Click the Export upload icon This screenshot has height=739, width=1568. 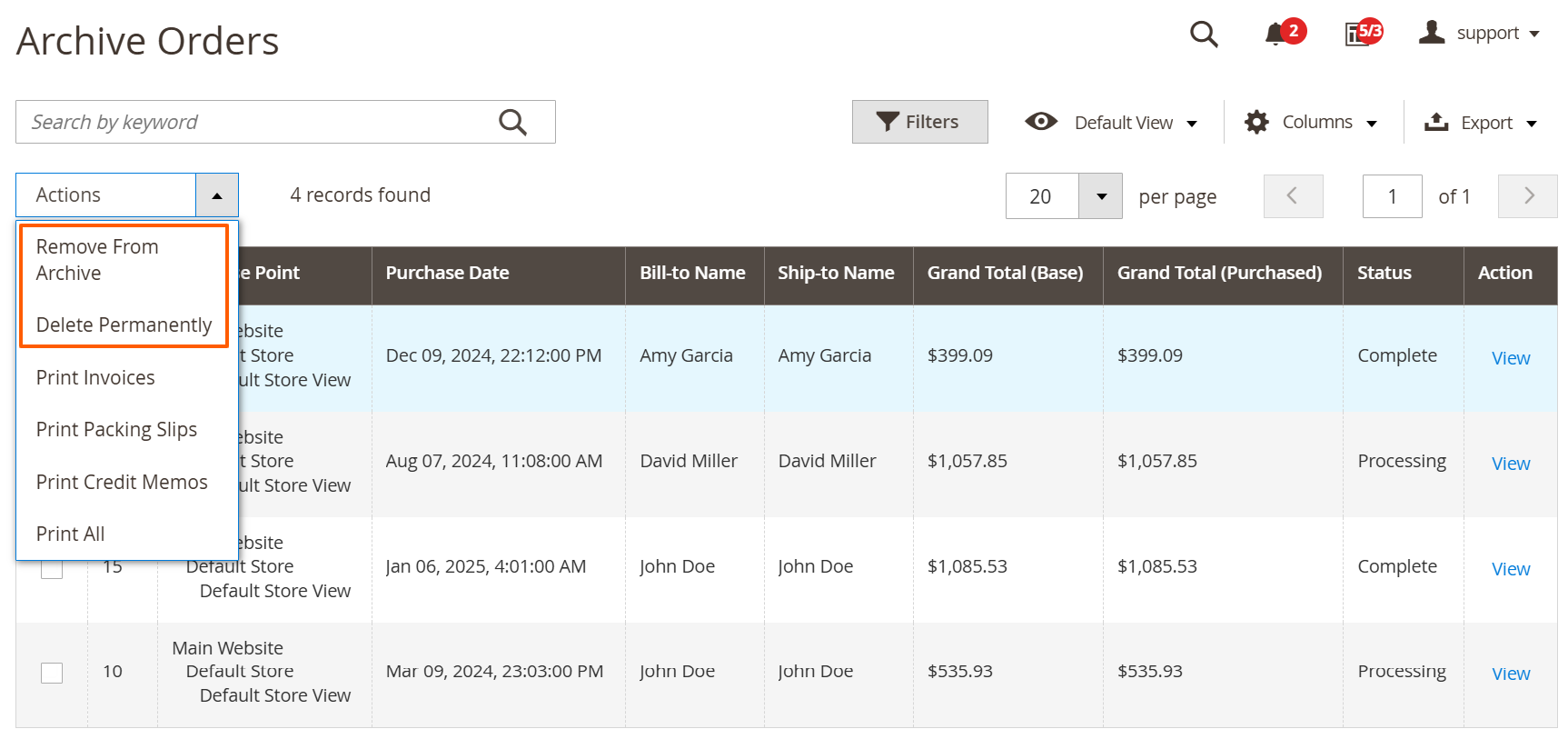coord(1436,122)
